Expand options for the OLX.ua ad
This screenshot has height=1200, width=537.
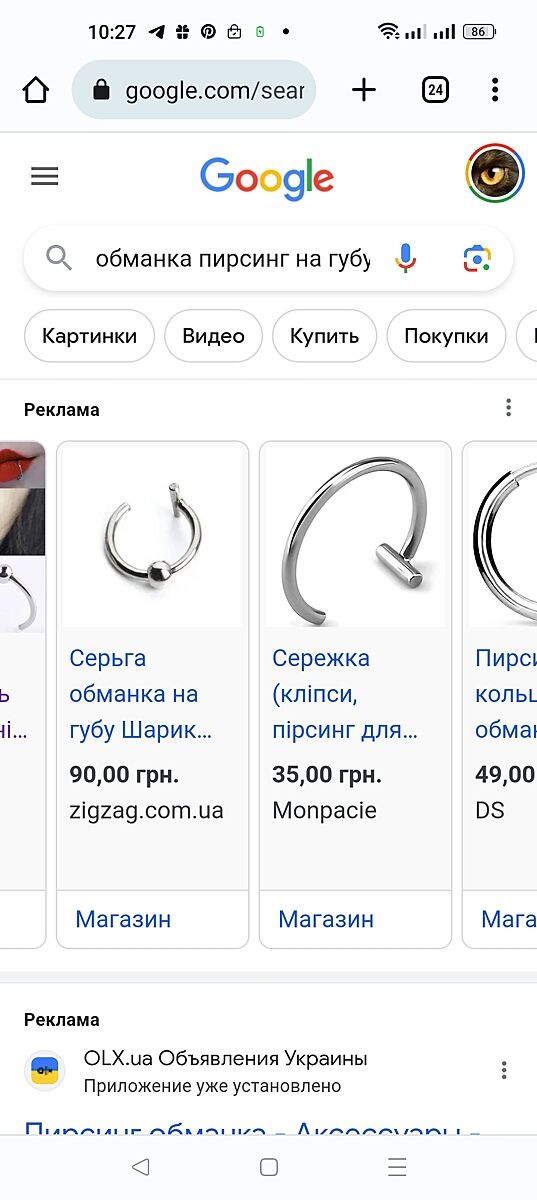(x=505, y=1070)
